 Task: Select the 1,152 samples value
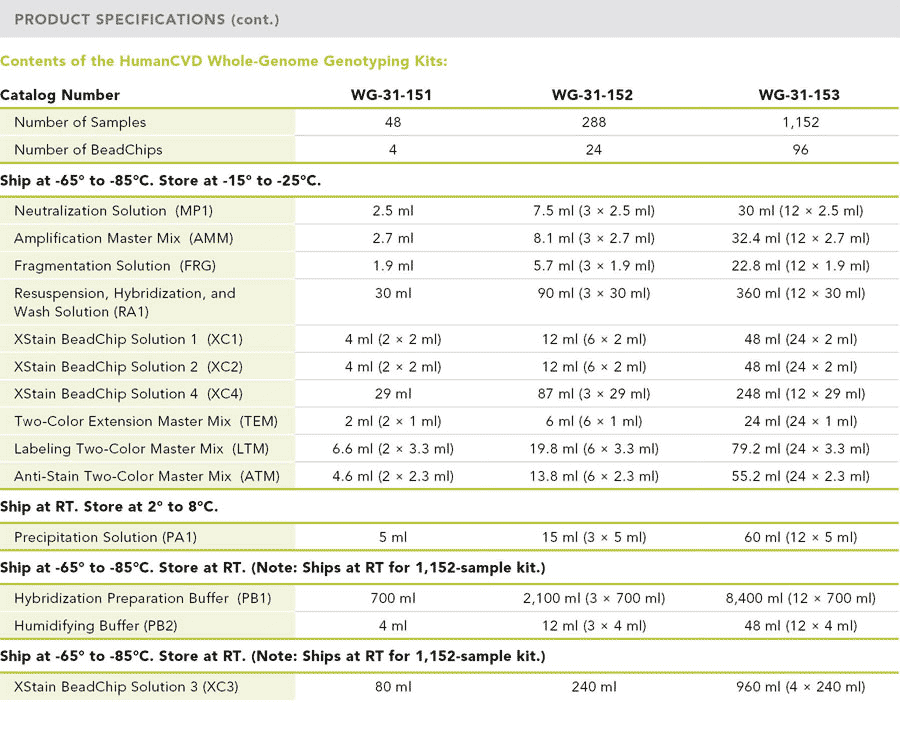tap(801, 122)
